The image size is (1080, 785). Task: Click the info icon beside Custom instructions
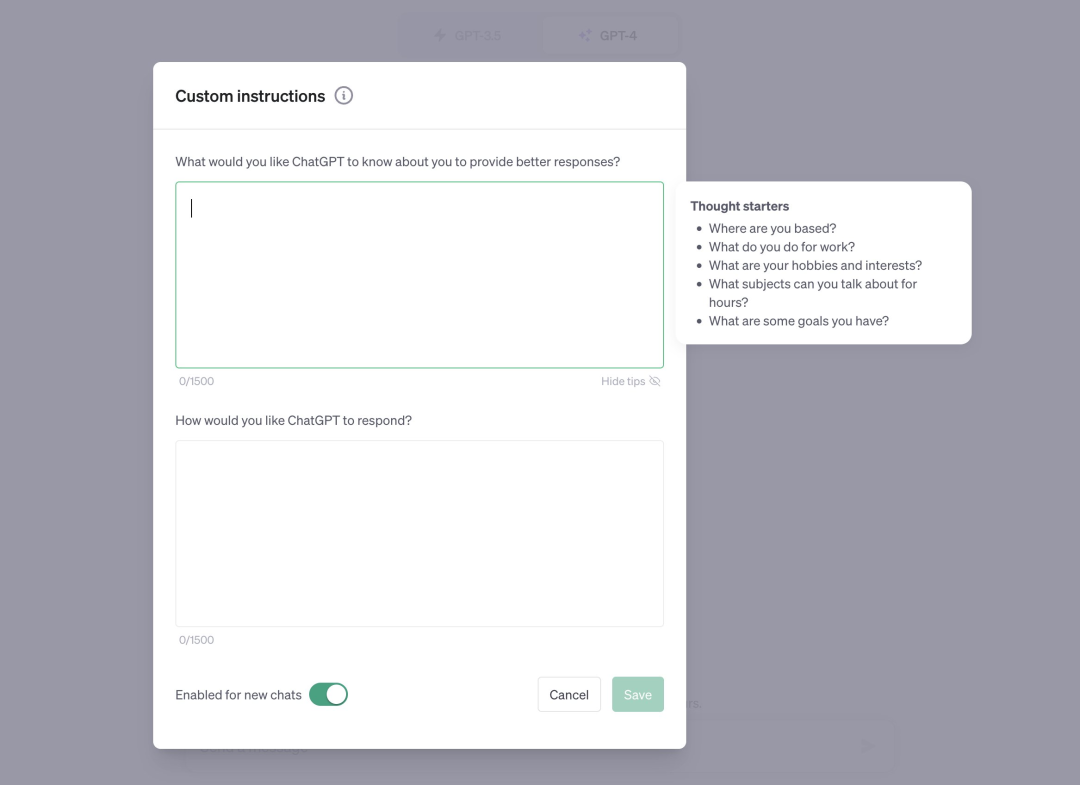pyautogui.click(x=344, y=96)
